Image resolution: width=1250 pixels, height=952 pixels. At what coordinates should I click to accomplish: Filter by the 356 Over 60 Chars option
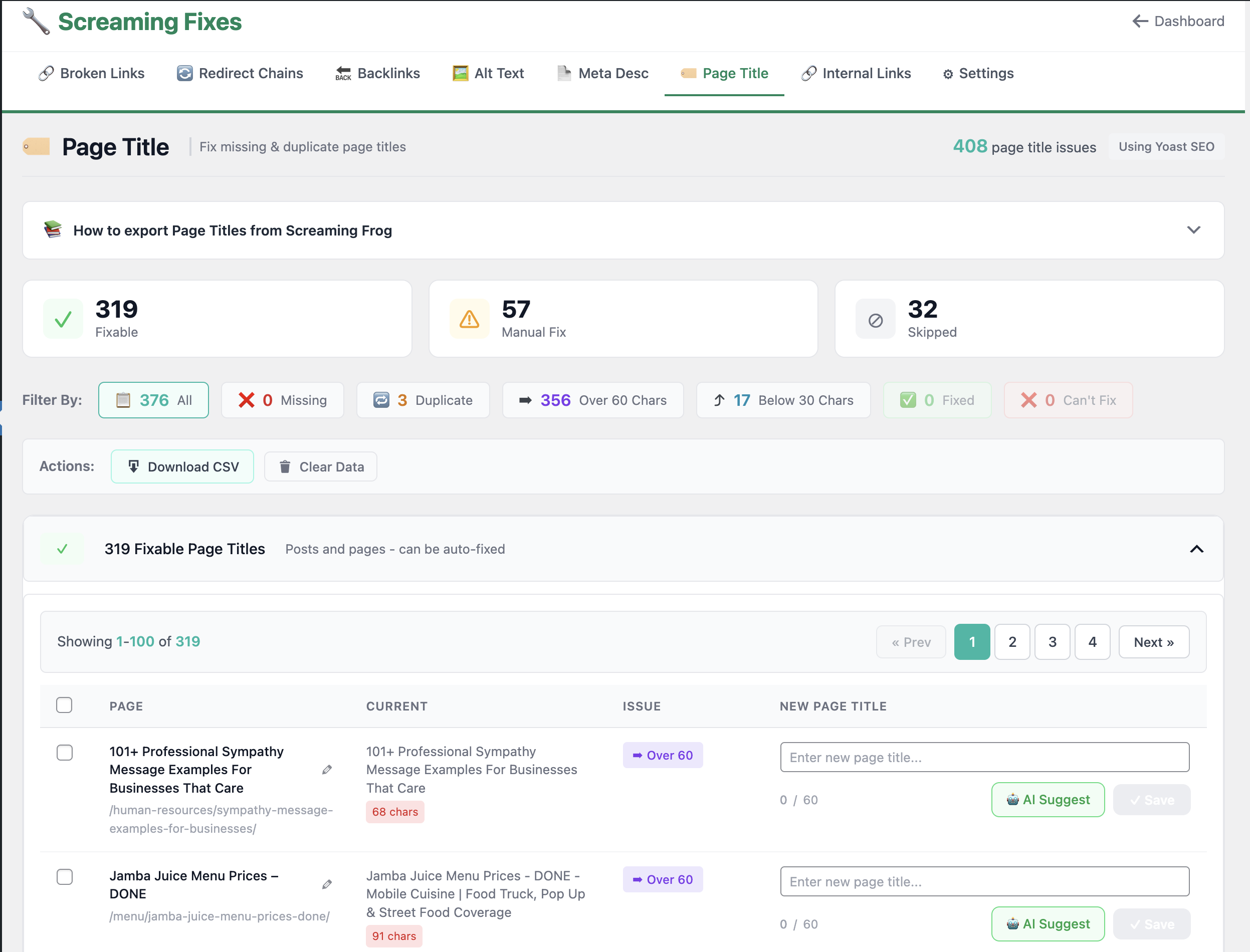(592, 400)
